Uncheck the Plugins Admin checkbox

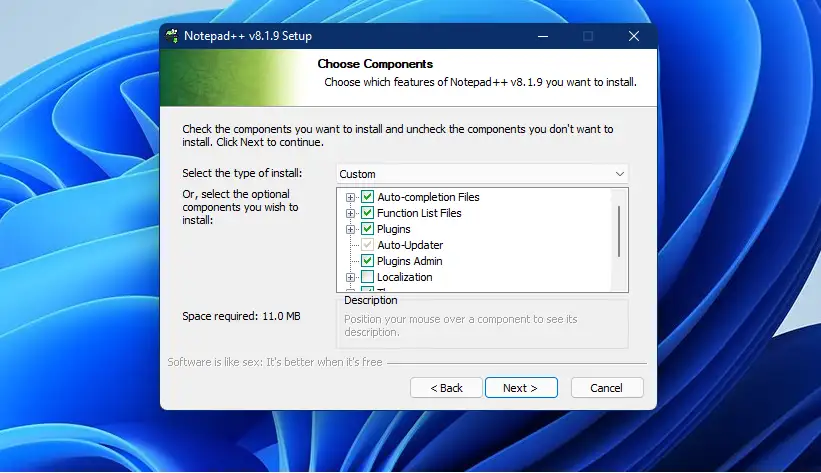click(x=367, y=261)
